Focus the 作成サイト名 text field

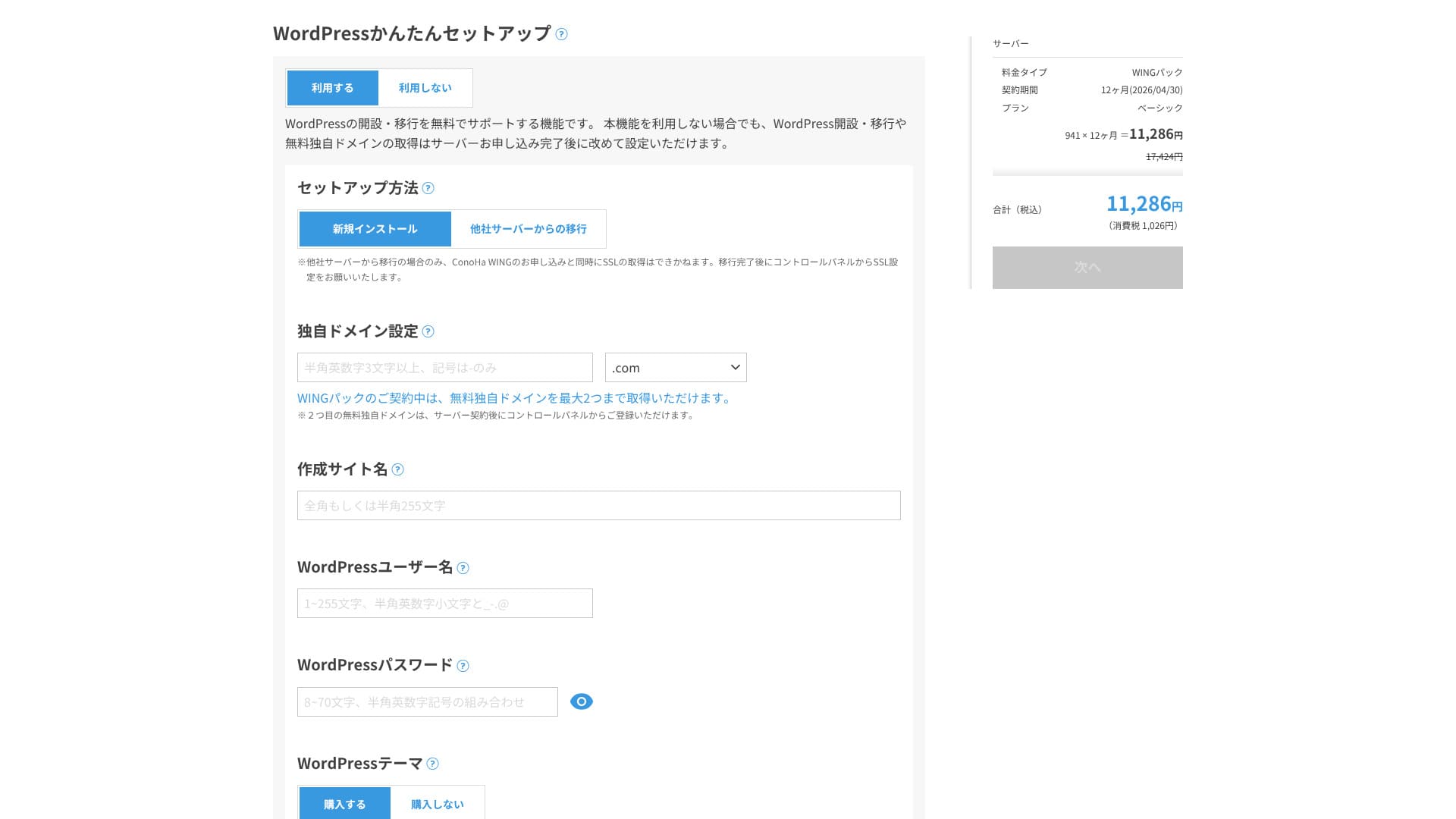[598, 506]
